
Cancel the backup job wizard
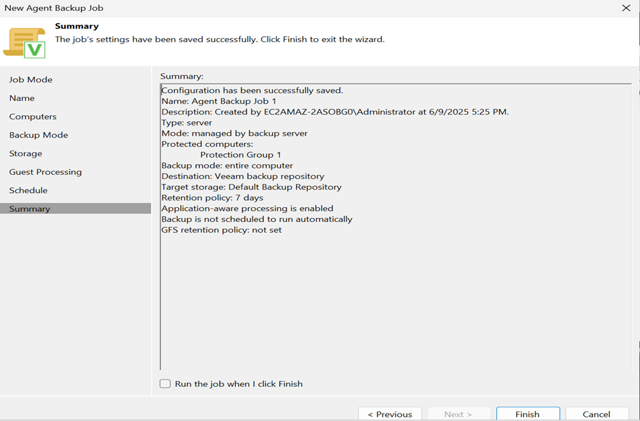coord(596,414)
